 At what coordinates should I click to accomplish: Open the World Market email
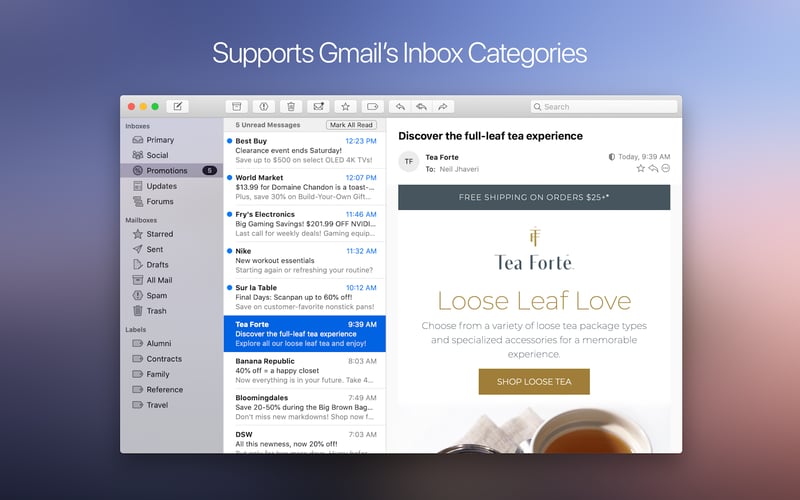[305, 187]
